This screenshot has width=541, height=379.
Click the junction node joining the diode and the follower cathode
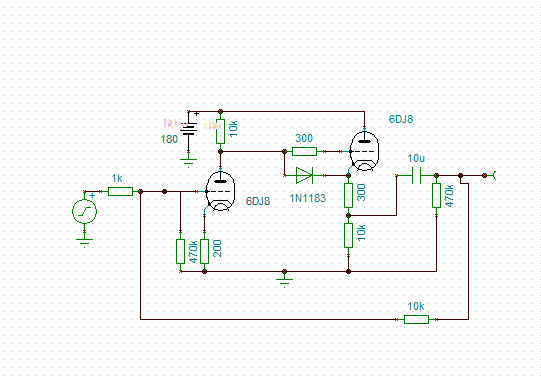pyautogui.click(x=348, y=175)
